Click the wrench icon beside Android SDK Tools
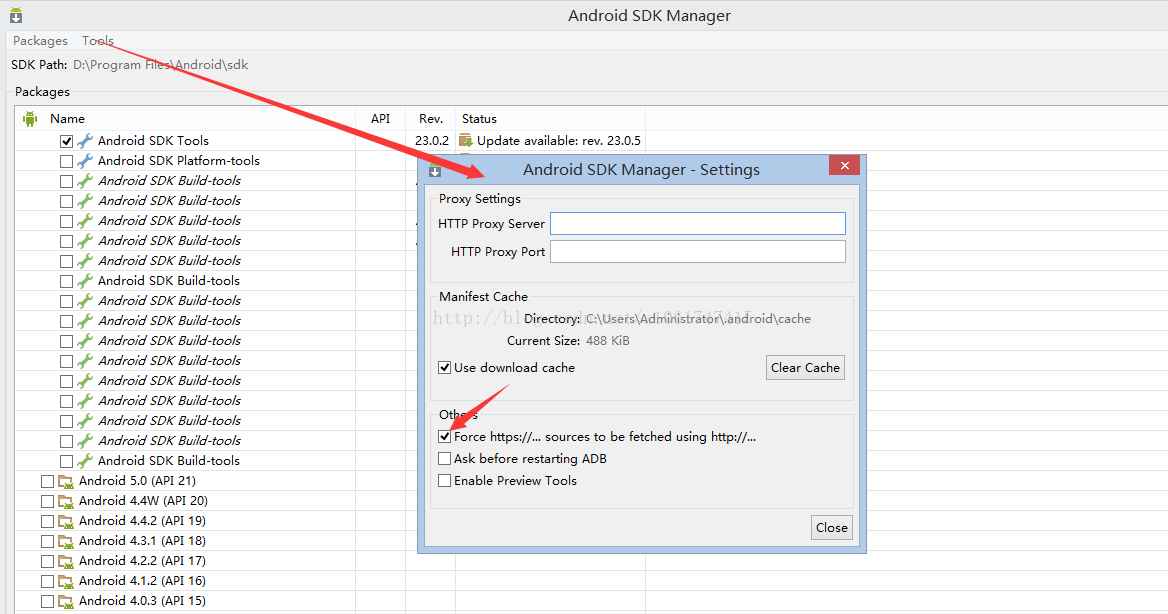1168x614 pixels. [85, 141]
